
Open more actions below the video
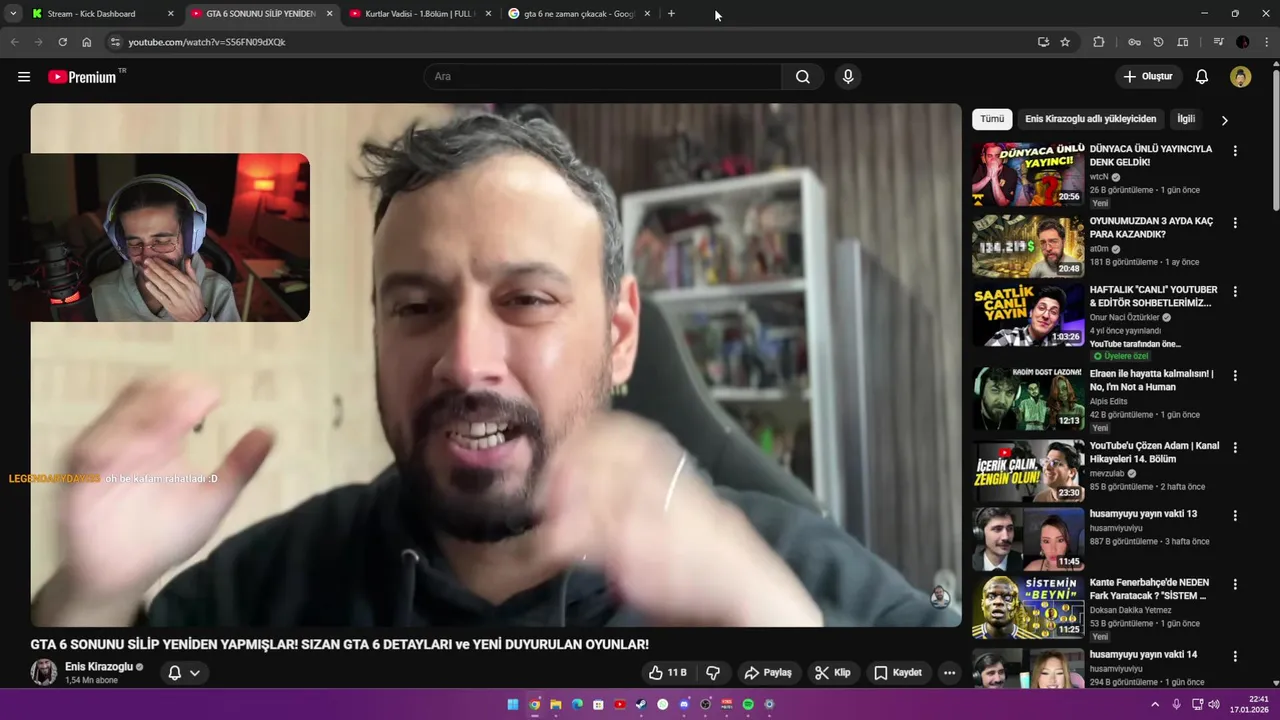[949, 673]
